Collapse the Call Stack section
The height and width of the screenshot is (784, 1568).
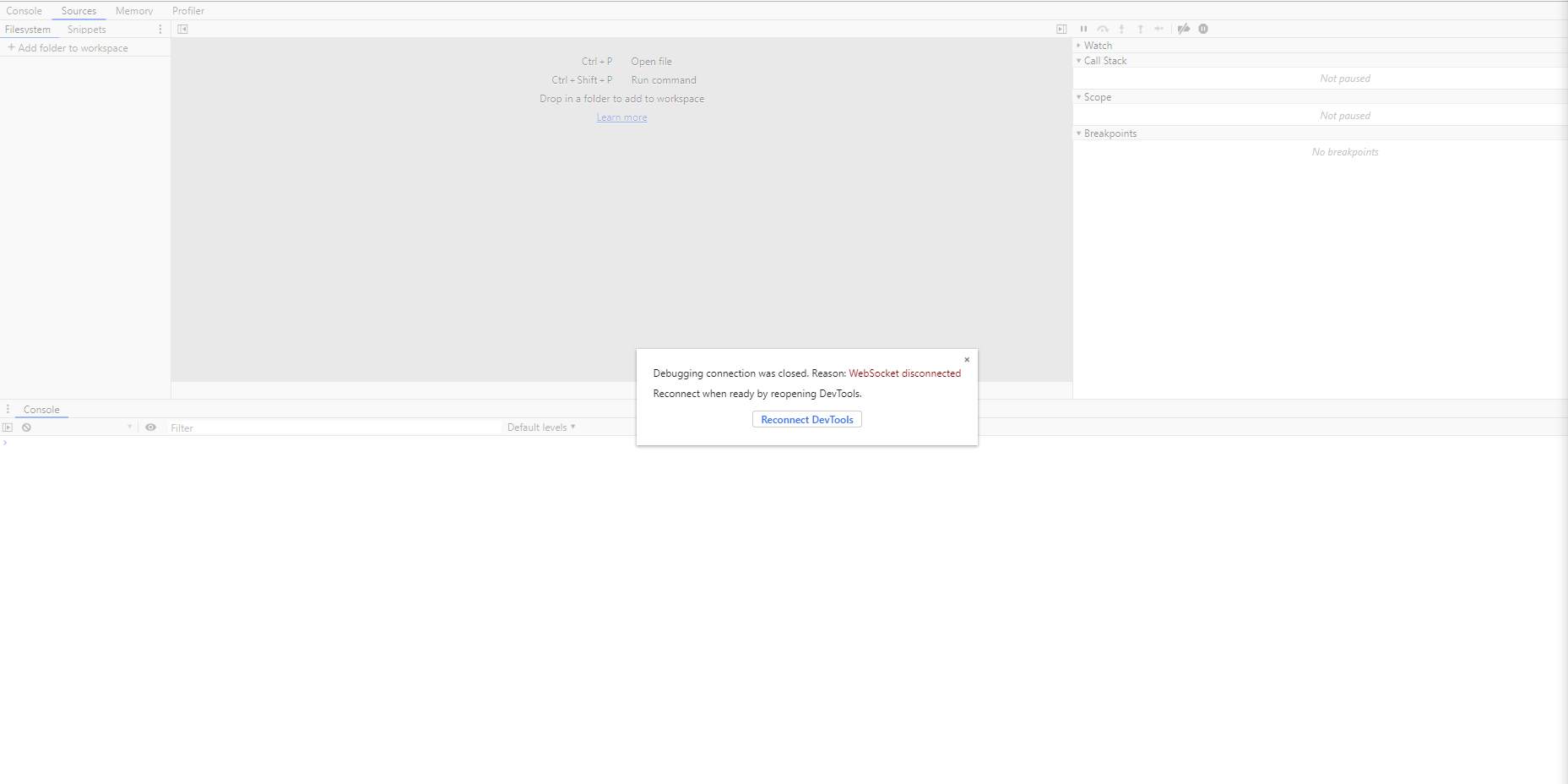(1105, 61)
